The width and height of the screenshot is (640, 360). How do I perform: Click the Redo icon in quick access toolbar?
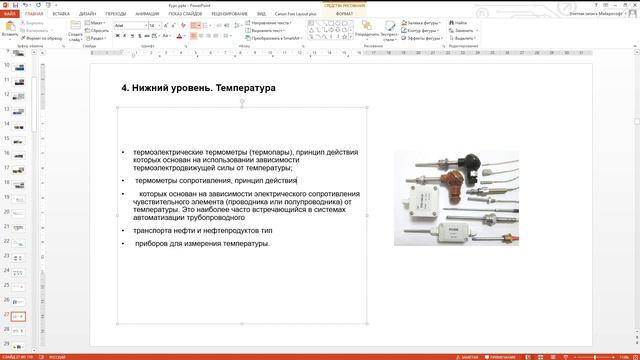(x=38, y=5)
